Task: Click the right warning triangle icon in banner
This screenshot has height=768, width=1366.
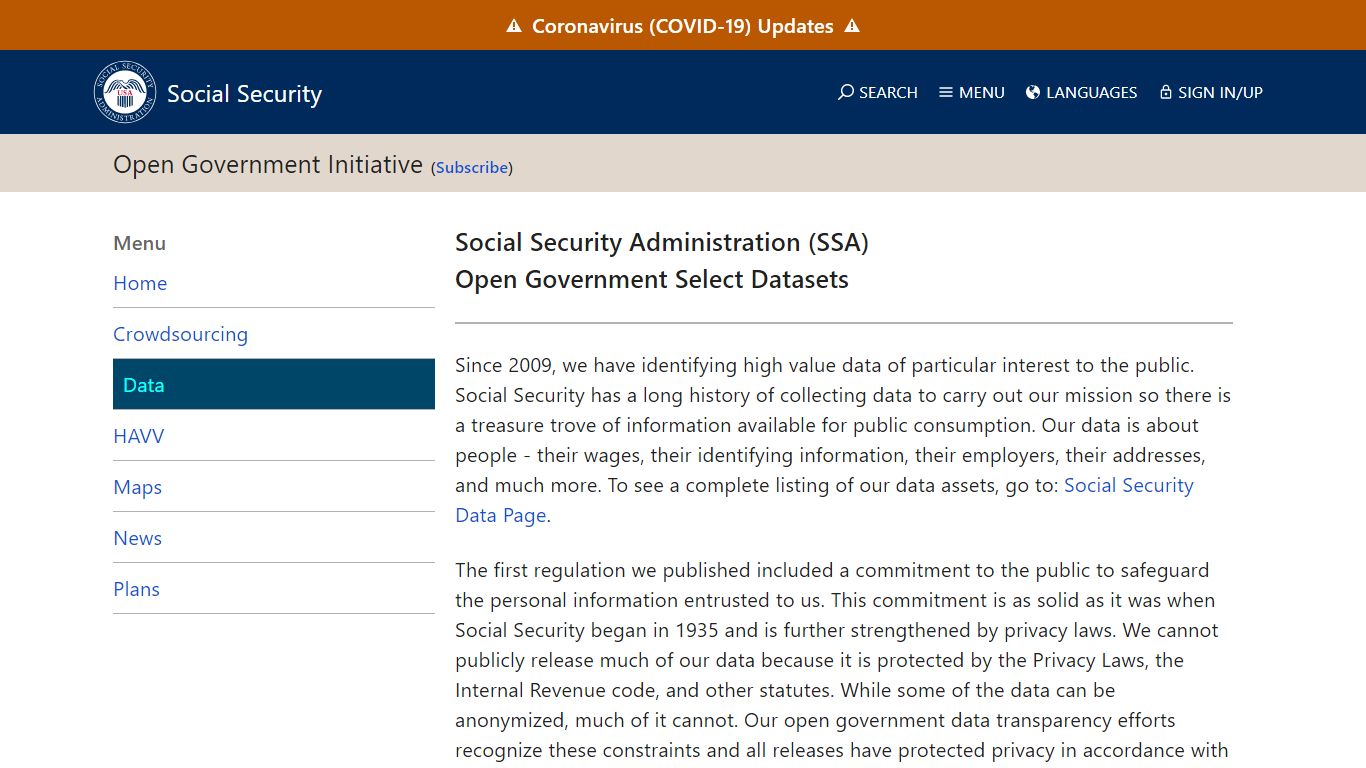Action: pos(852,26)
